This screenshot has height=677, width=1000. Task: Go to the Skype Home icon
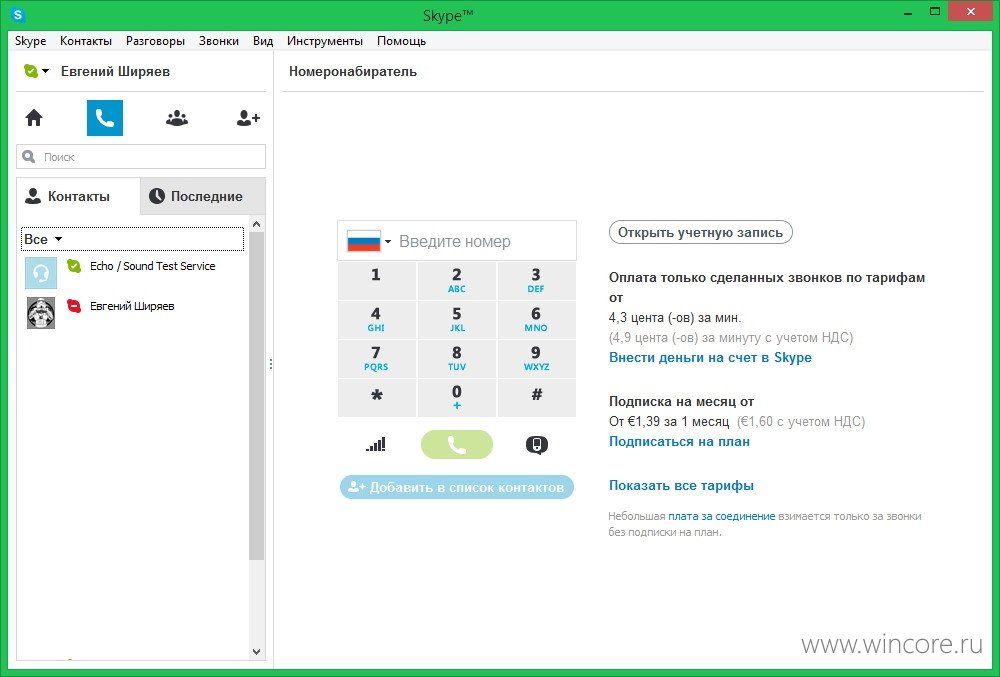[x=34, y=118]
